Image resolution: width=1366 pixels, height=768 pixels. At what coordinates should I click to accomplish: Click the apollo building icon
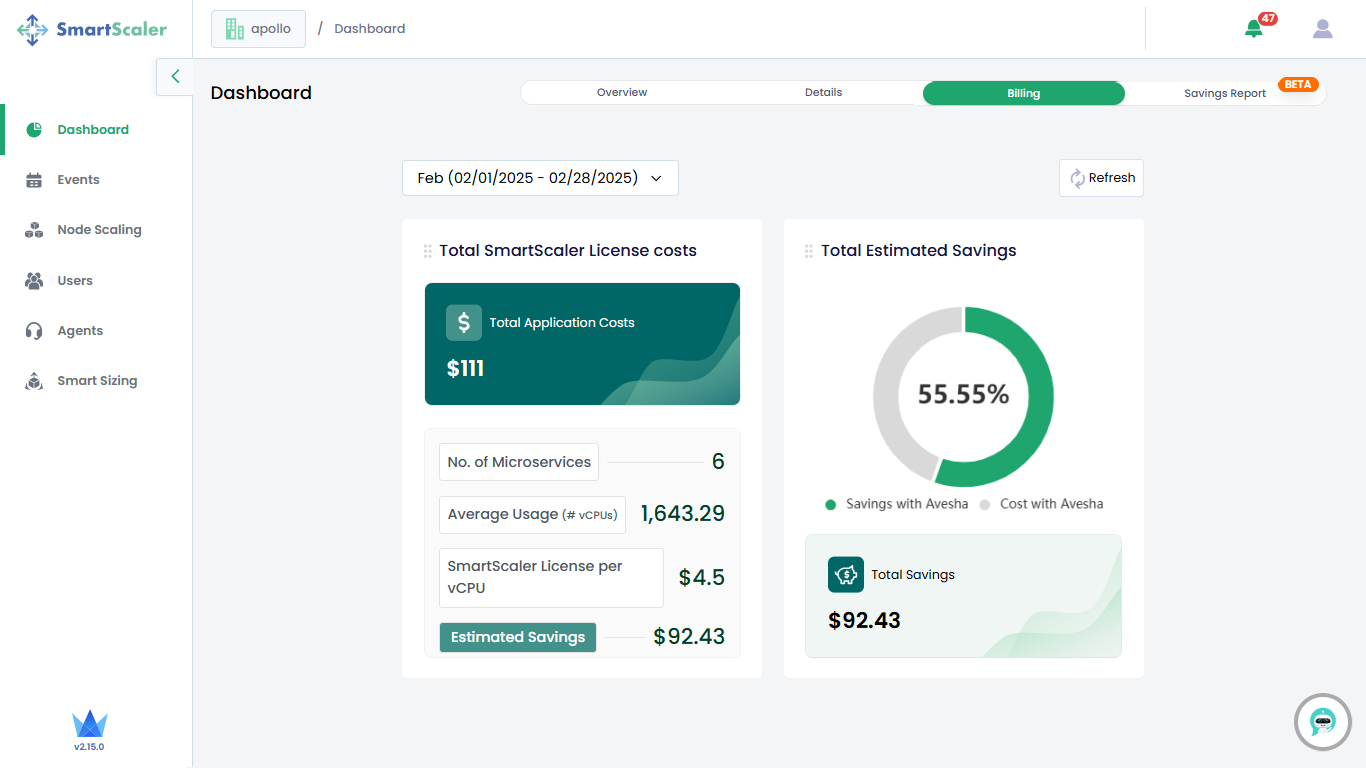click(235, 29)
